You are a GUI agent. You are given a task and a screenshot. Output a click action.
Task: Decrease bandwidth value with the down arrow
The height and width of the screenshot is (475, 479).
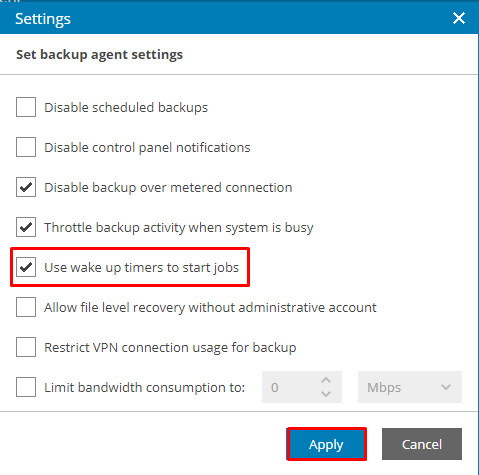tap(326, 394)
